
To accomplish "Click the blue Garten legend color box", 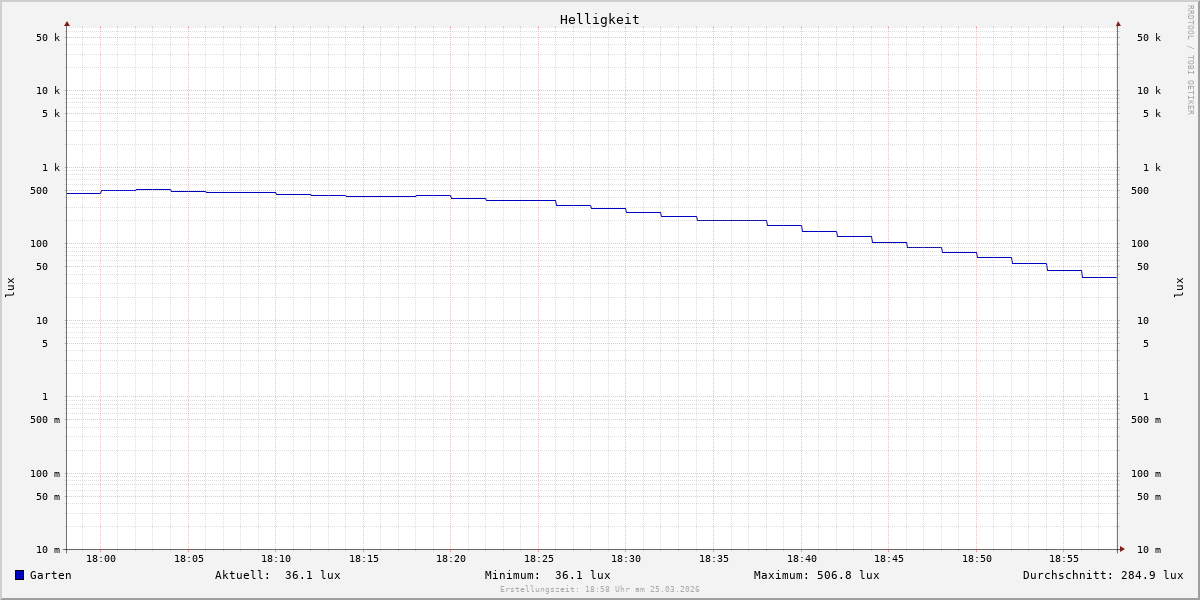I will [19, 575].
